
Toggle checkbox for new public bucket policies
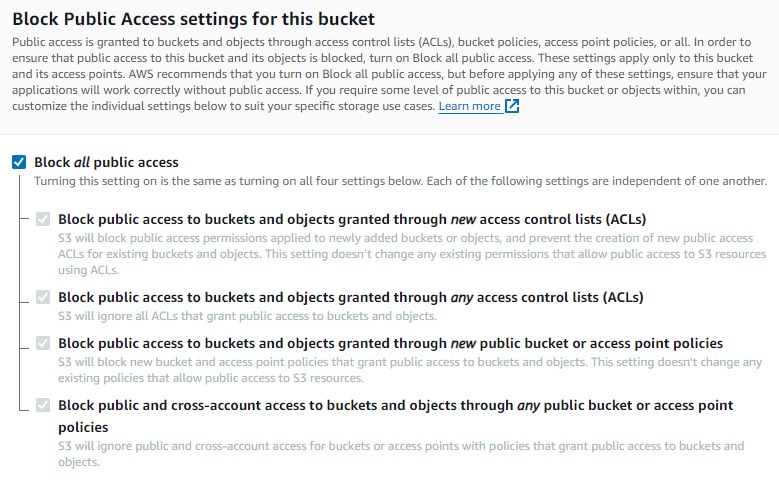tap(43, 343)
